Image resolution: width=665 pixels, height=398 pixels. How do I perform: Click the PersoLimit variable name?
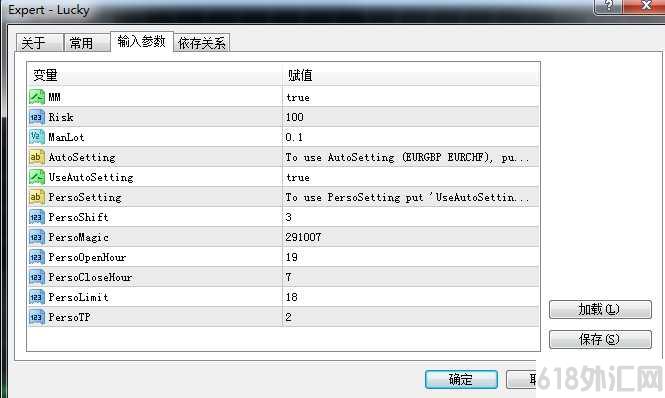[x=78, y=297]
